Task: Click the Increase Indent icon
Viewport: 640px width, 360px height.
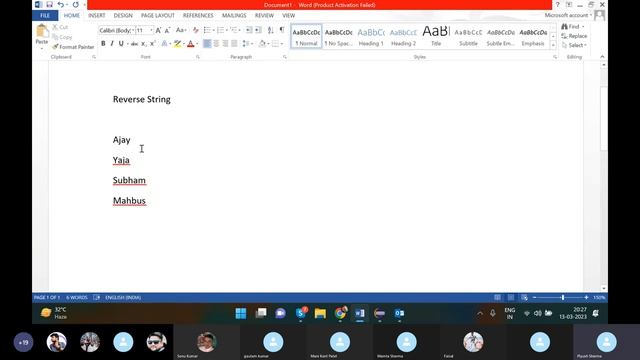Action: coord(258,30)
